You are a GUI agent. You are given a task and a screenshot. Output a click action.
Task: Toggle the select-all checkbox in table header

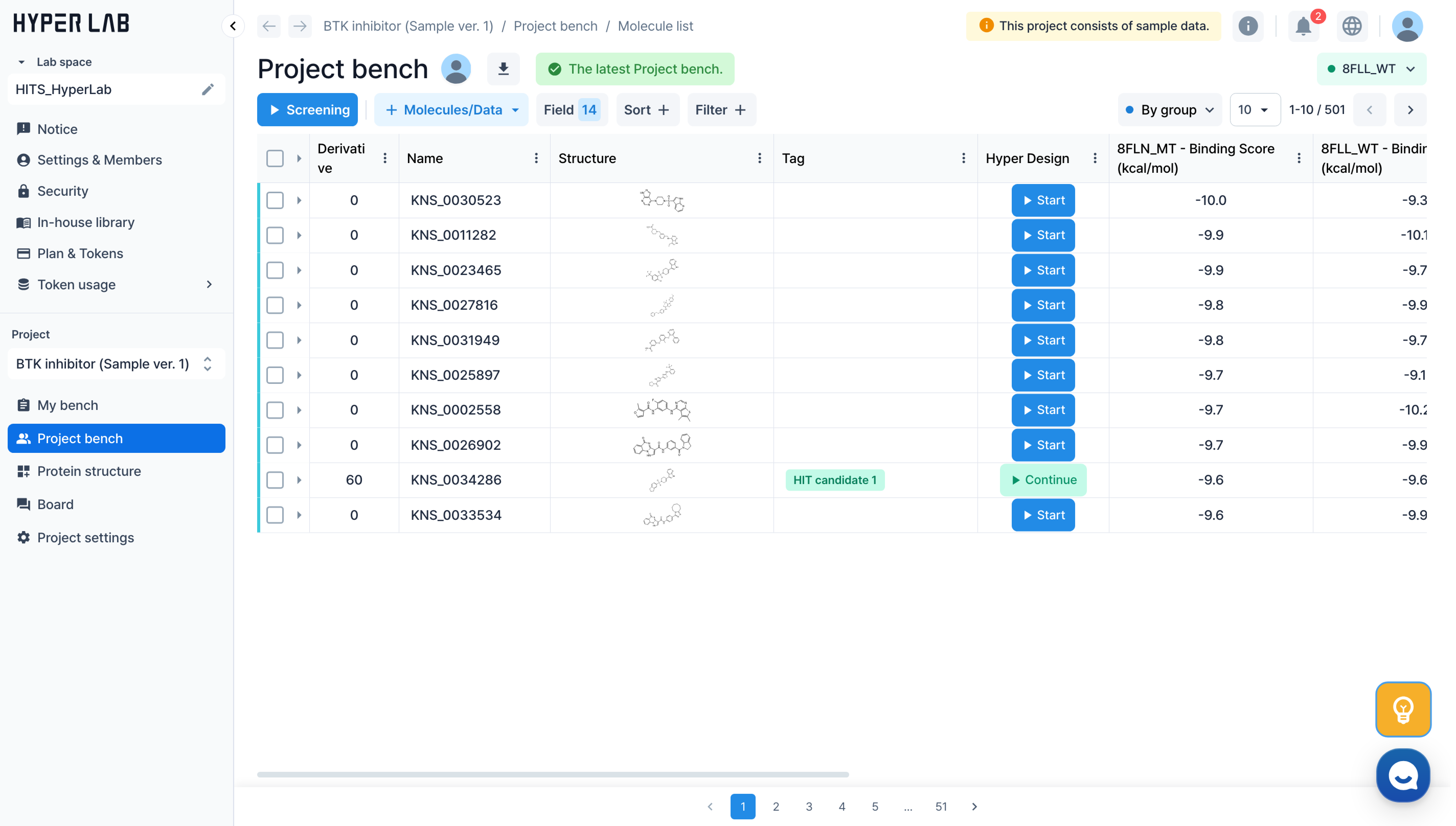pyautogui.click(x=275, y=158)
